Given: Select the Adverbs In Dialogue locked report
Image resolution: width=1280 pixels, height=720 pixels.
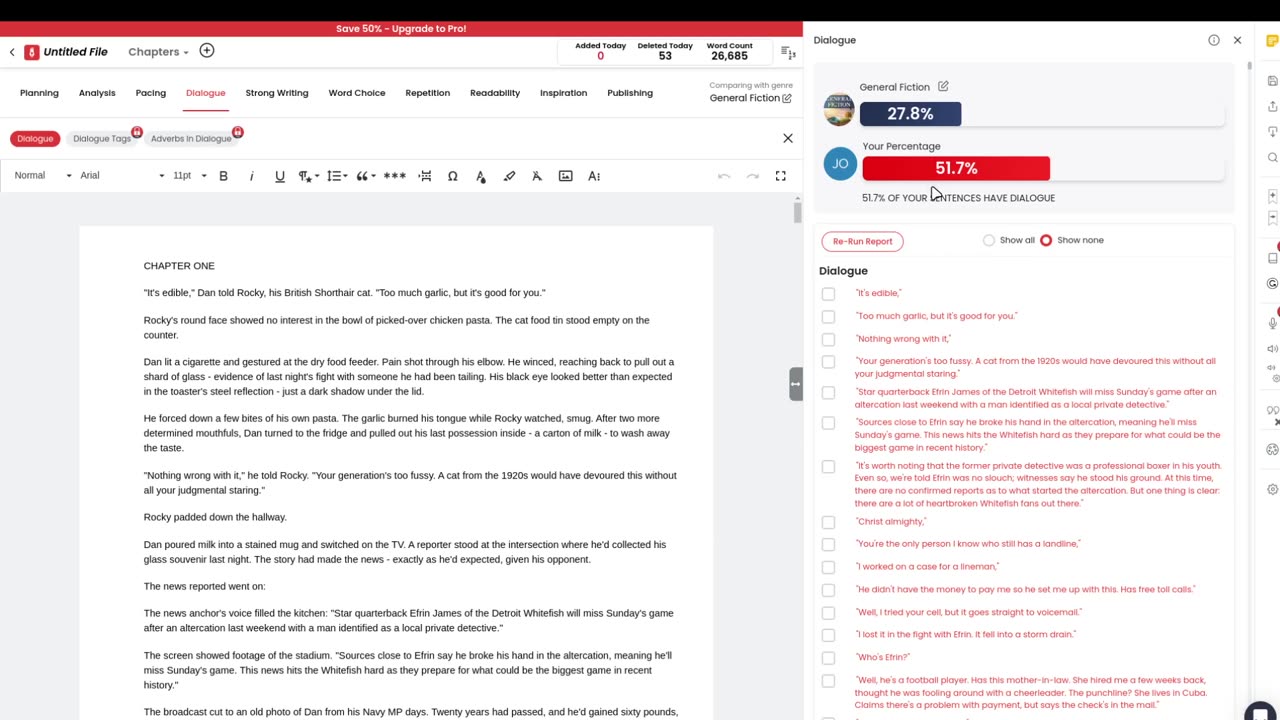Looking at the screenshot, I should [193, 138].
